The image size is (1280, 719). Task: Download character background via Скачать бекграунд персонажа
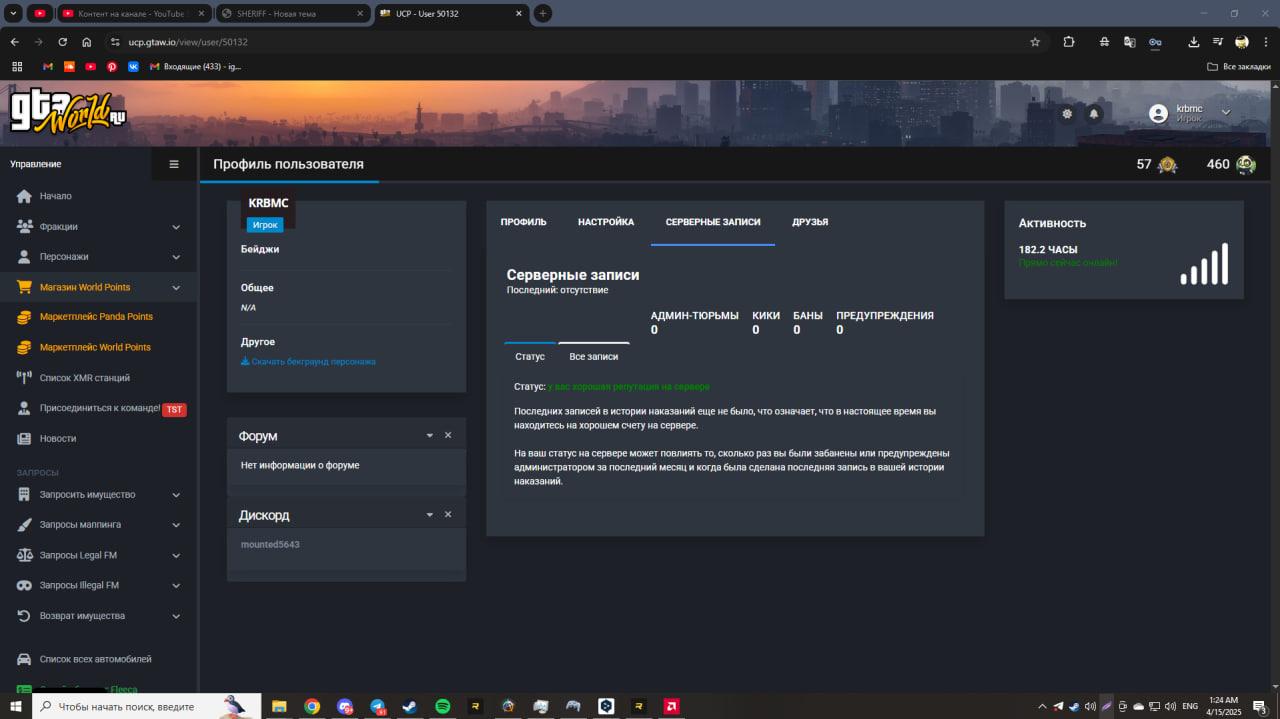(309, 361)
